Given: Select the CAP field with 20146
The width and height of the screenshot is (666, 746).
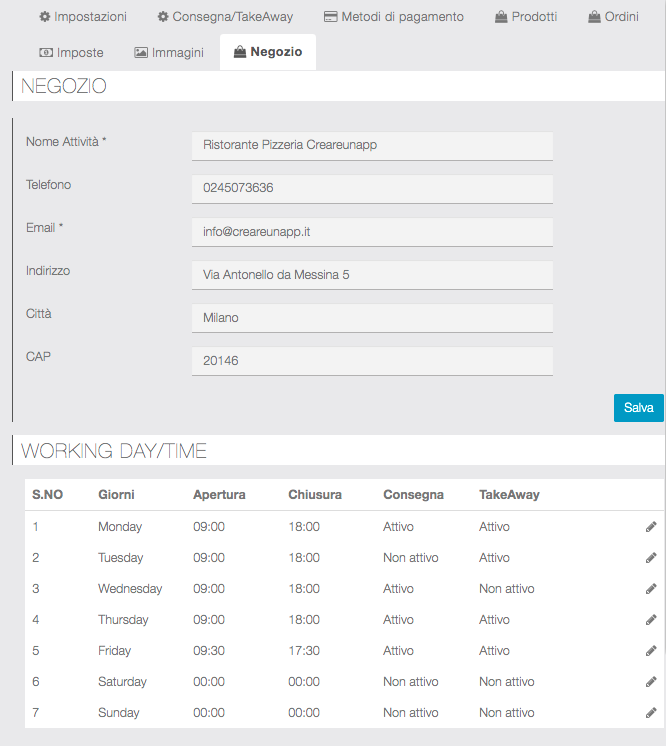Looking at the screenshot, I should [372, 360].
